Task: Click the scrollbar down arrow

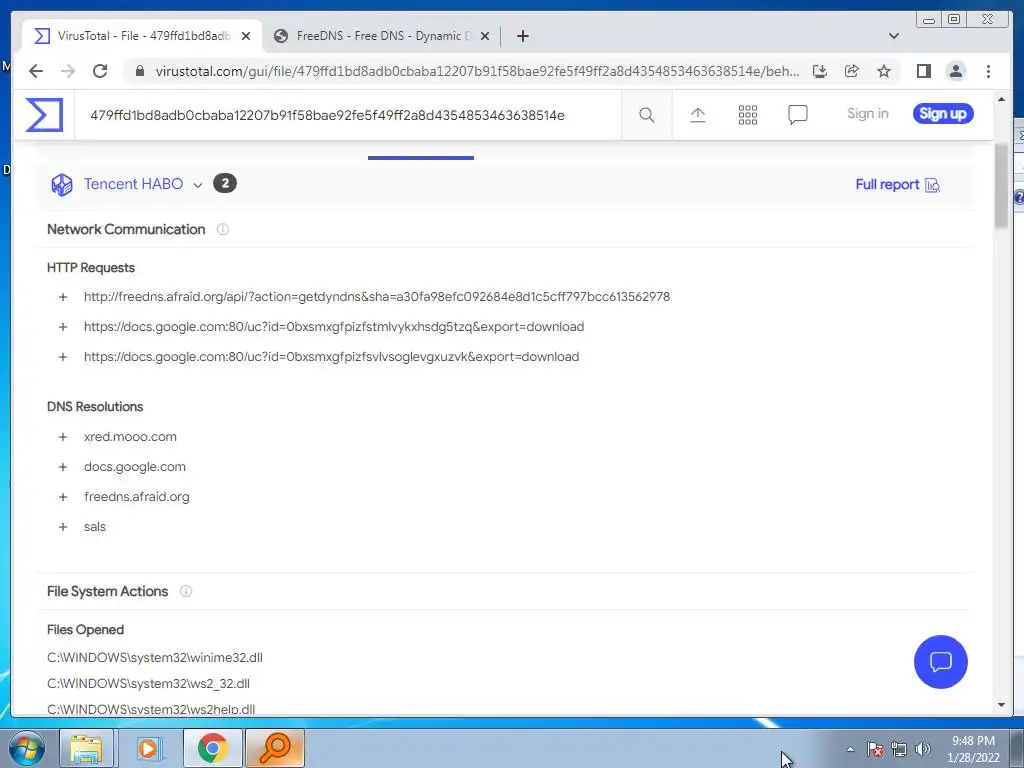Action: tap(1001, 705)
